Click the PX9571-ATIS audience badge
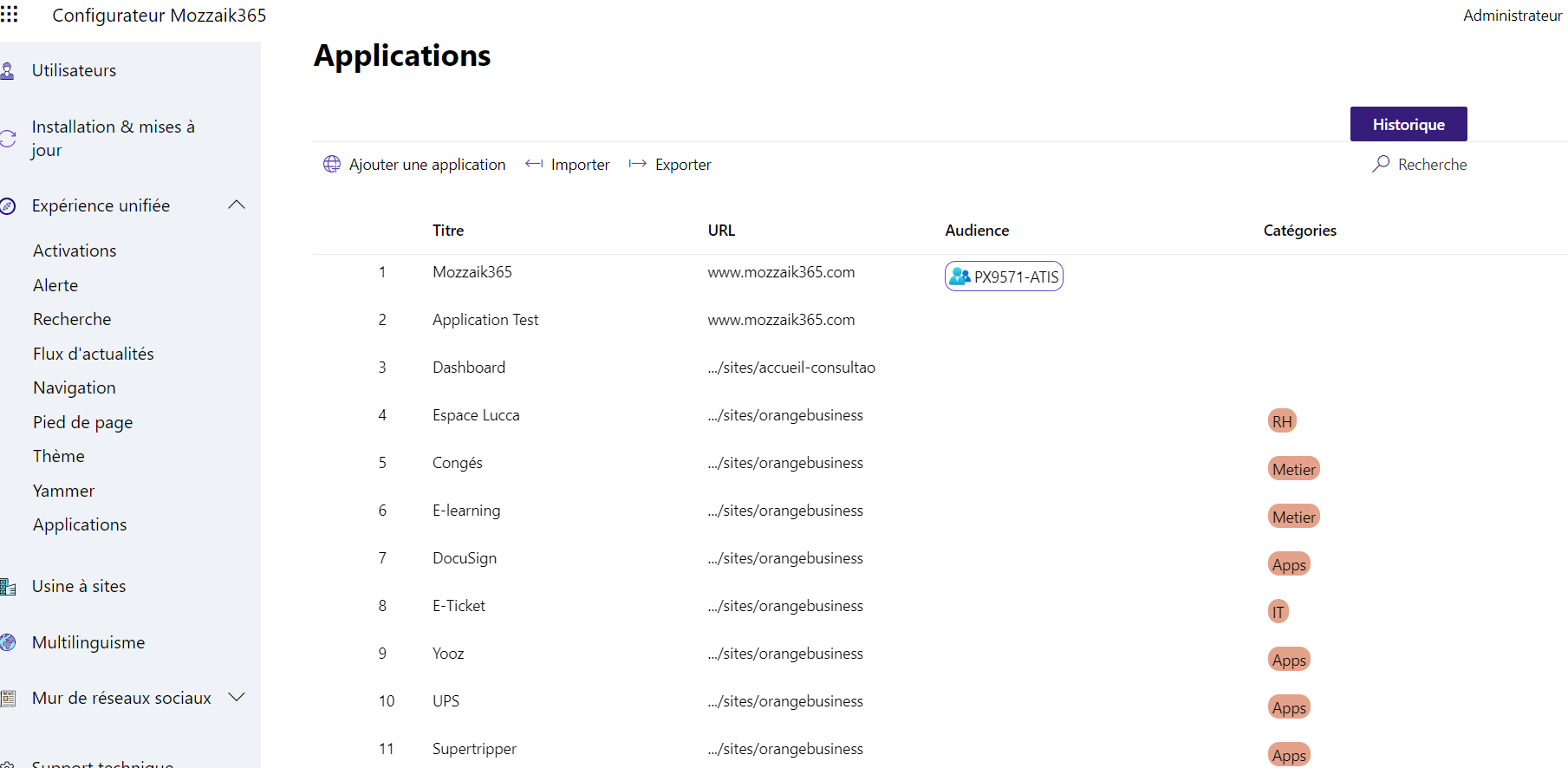 coord(1004,277)
